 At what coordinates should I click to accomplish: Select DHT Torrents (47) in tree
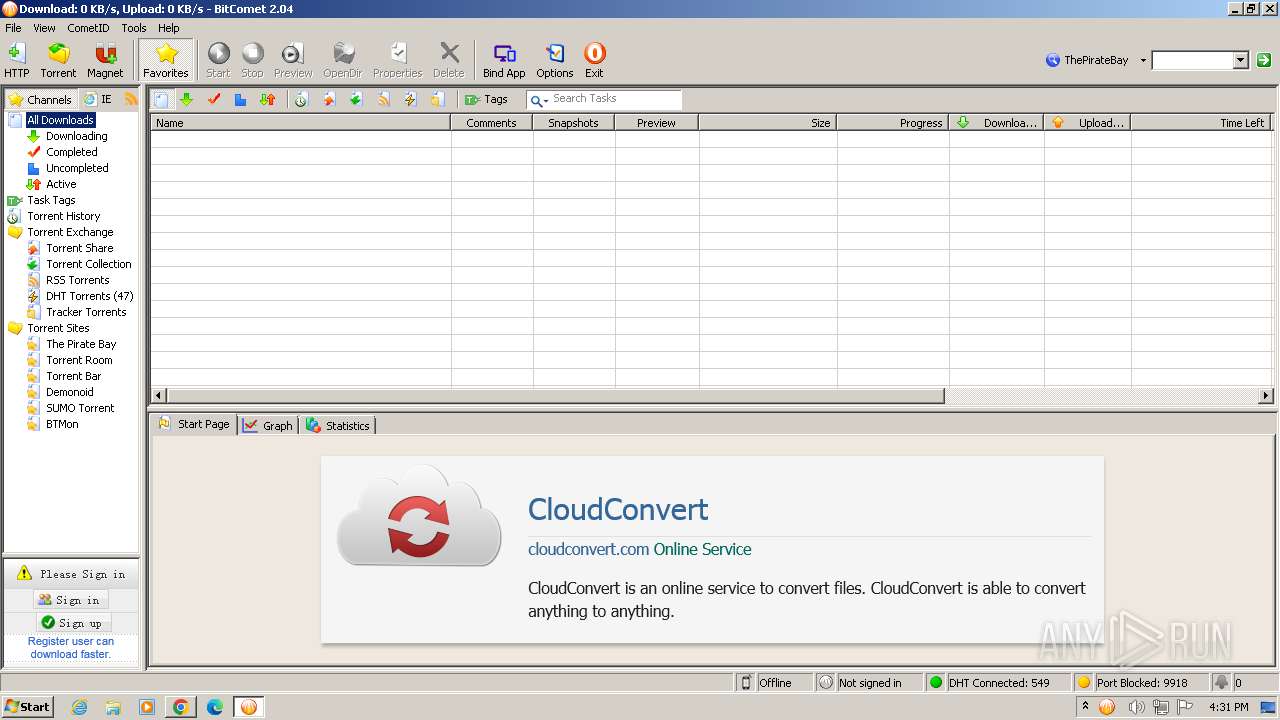point(89,296)
